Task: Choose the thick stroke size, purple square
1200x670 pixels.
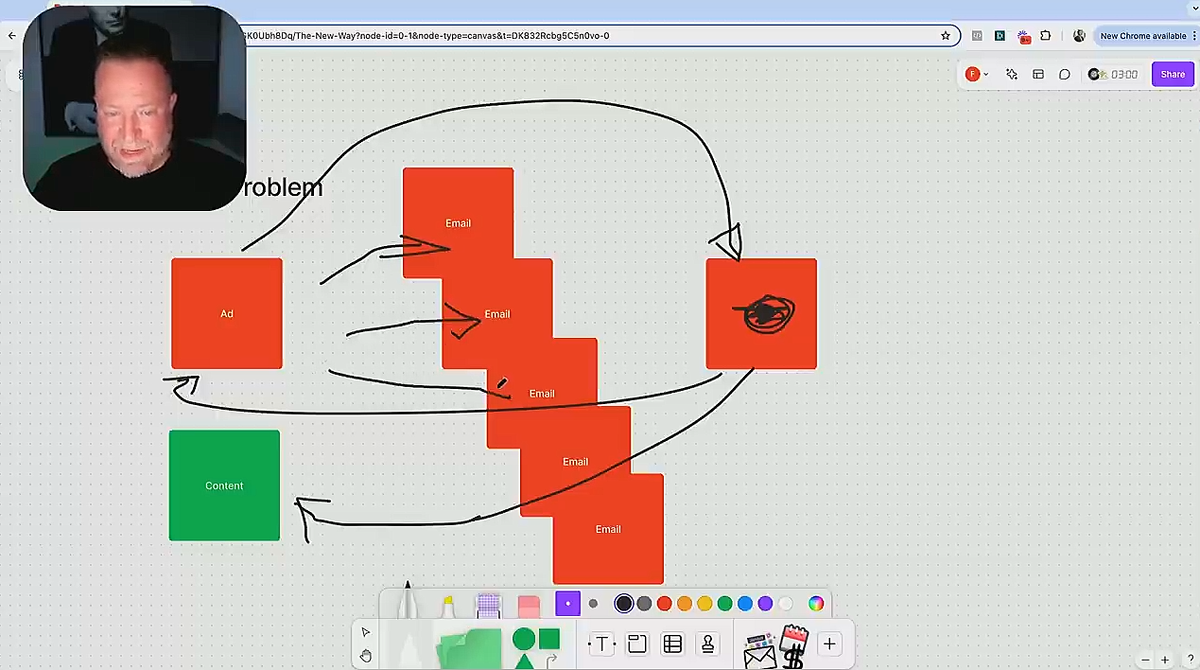Action: [568, 603]
